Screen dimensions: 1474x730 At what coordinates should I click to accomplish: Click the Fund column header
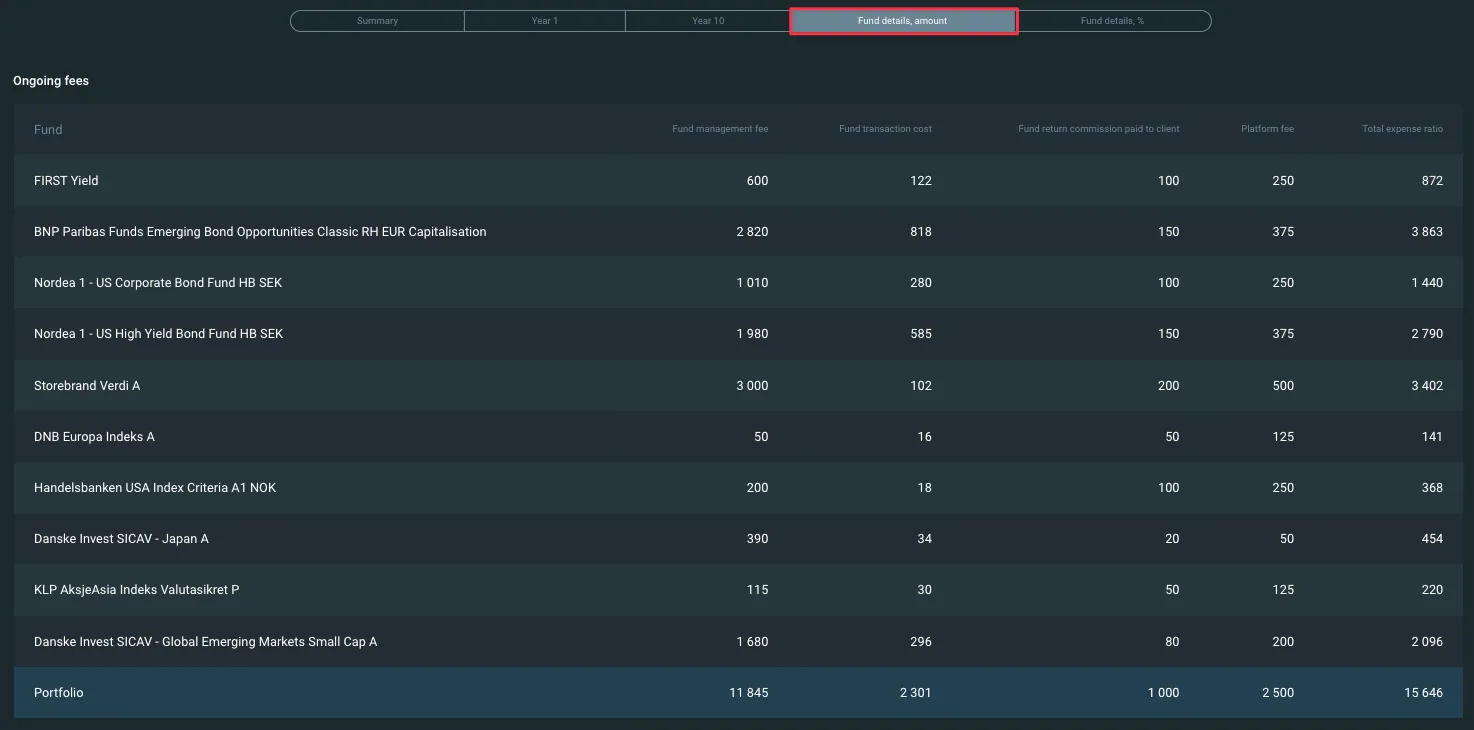coord(48,129)
